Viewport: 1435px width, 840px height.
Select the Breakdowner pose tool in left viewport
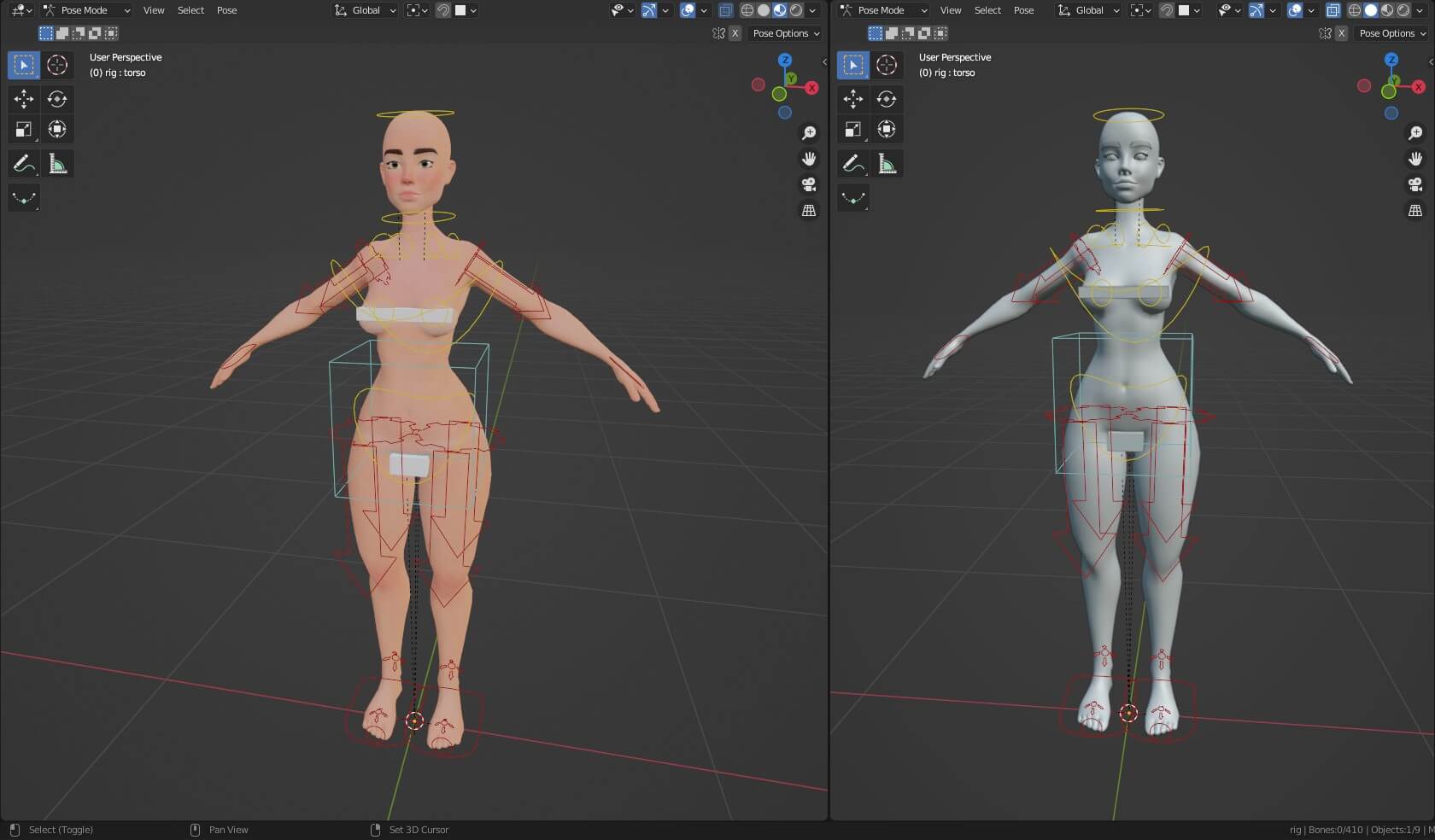coord(24,198)
